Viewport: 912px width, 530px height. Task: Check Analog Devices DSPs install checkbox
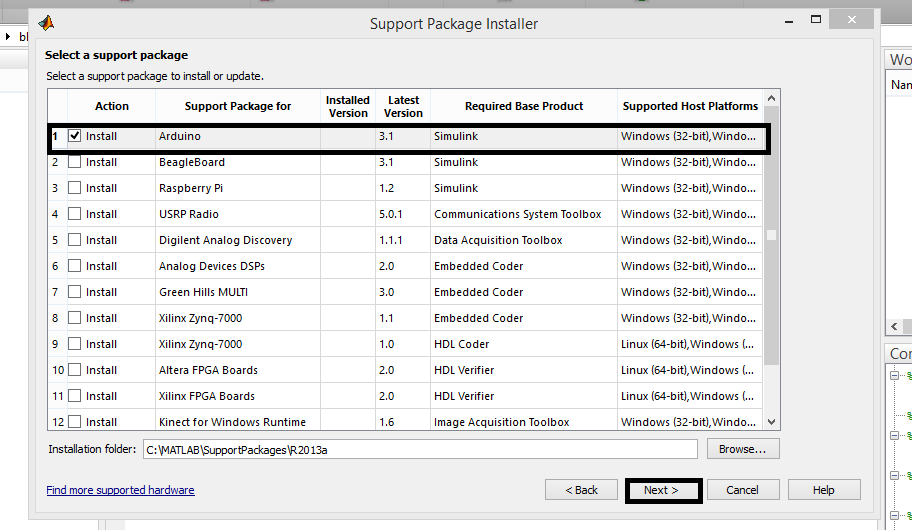pos(74,266)
